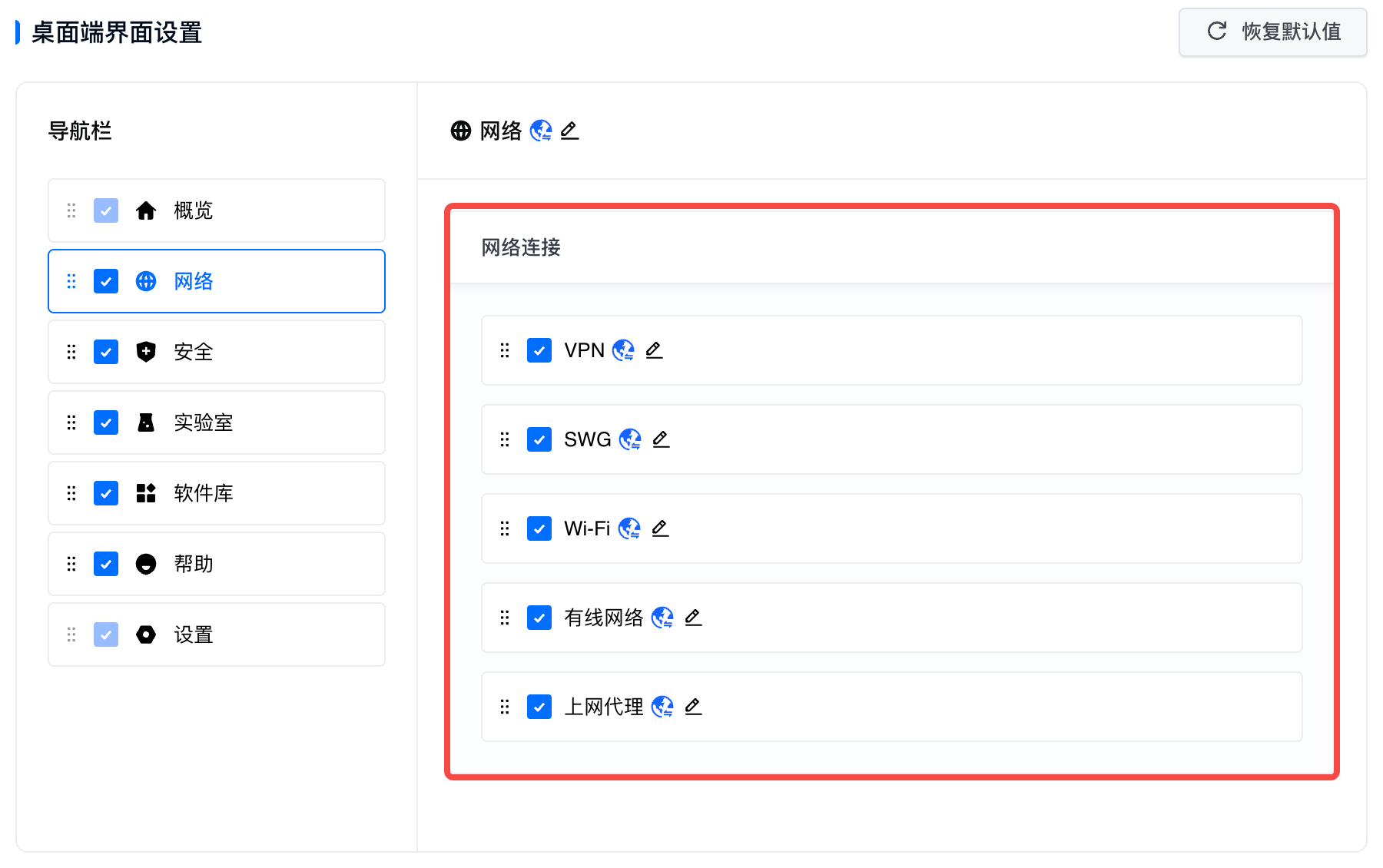The height and width of the screenshot is (868, 1383).
Task: Click the edit pencil next to VPN
Action: pos(654,350)
